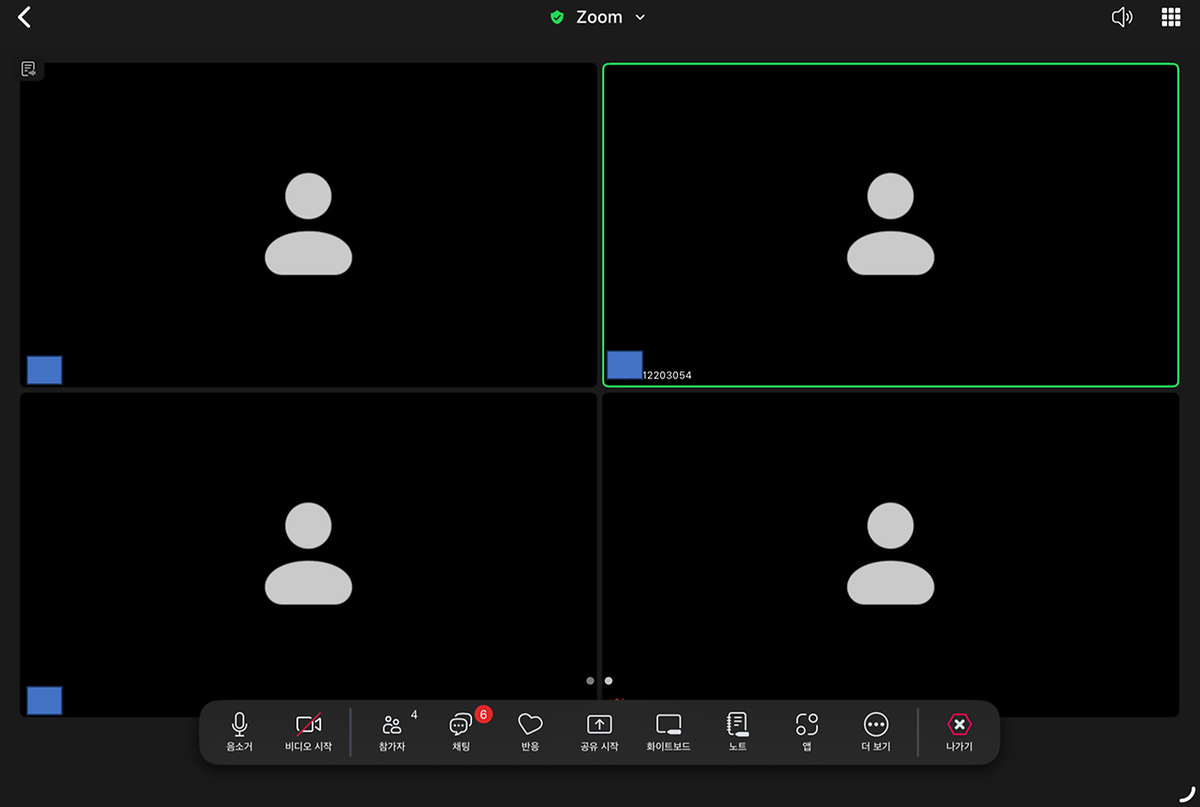Open the 앱 apps panel
This screenshot has width=1200, height=807.
tap(807, 733)
